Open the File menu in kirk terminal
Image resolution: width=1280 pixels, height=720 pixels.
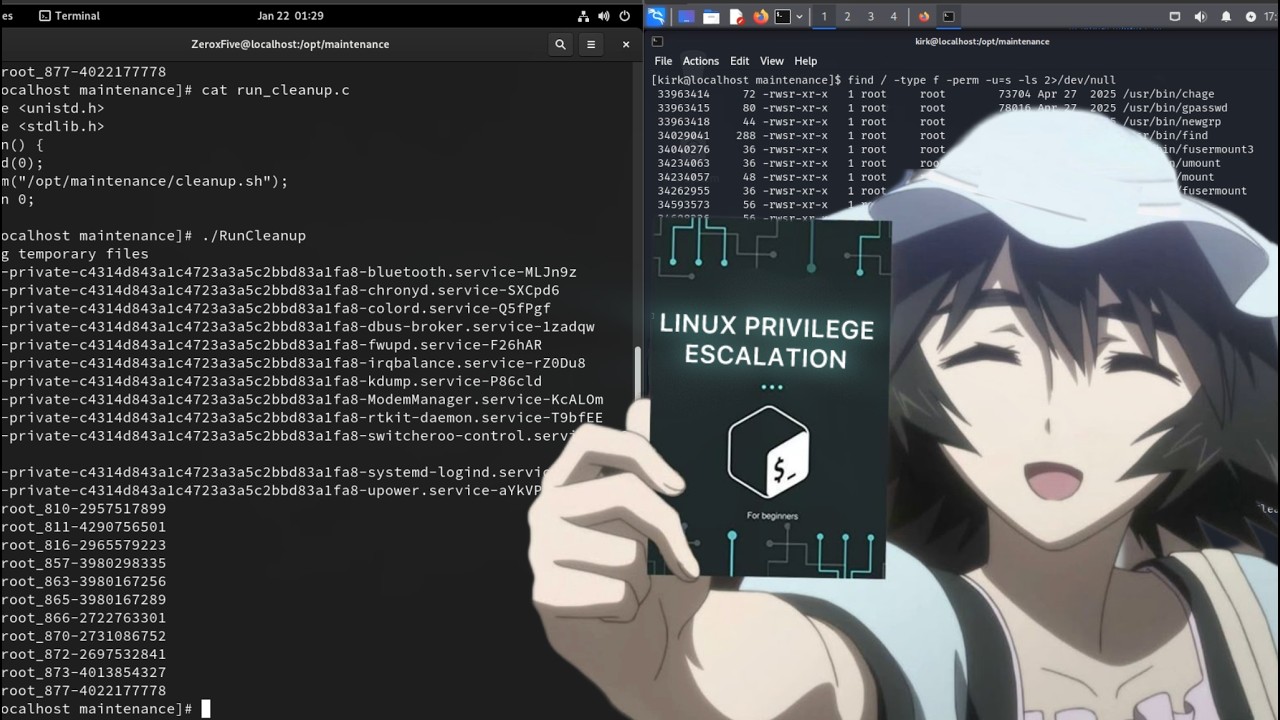pos(663,61)
